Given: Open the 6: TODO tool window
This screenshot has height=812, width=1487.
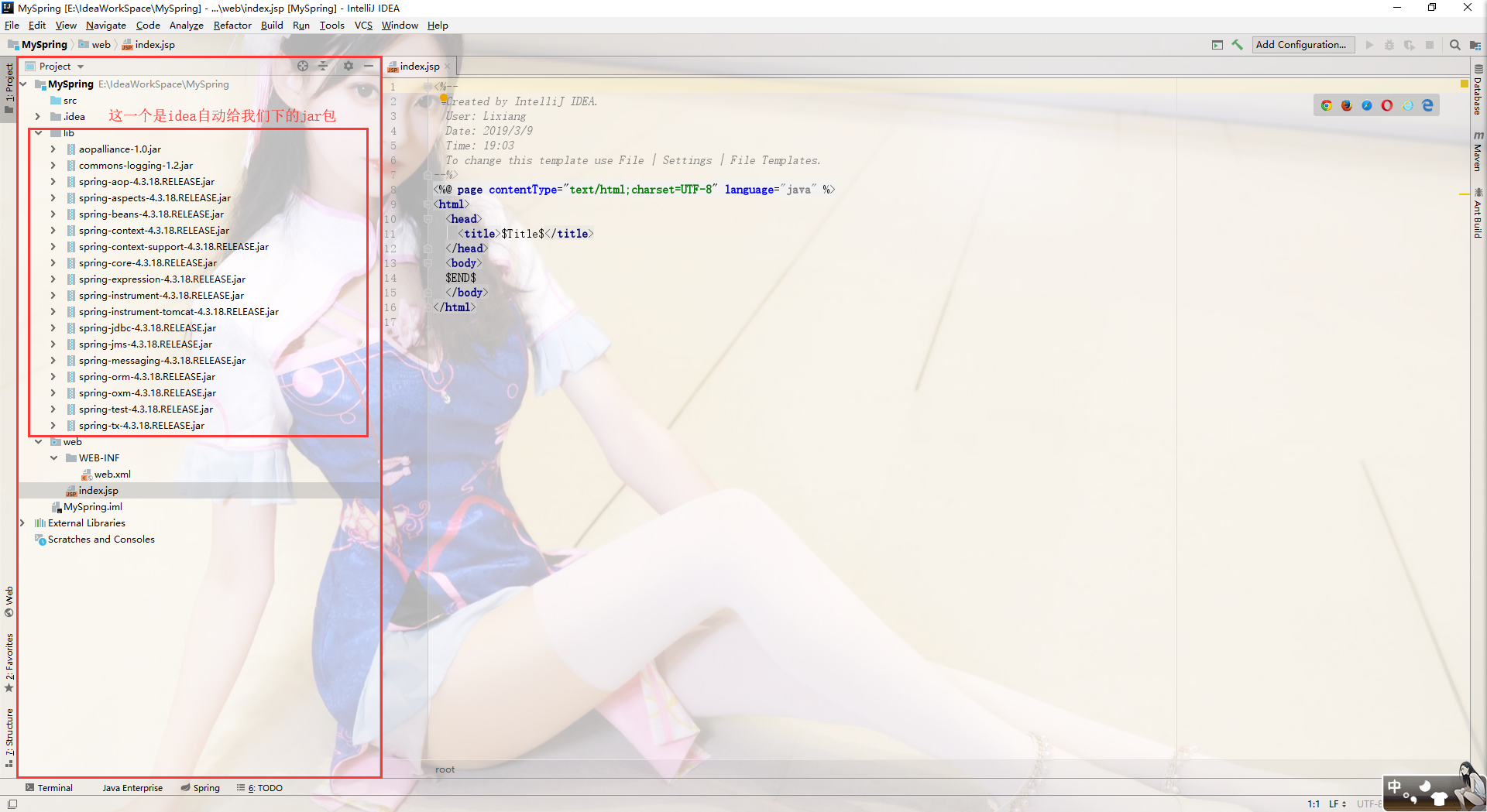Looking at the screenshot, I should 260,788.
